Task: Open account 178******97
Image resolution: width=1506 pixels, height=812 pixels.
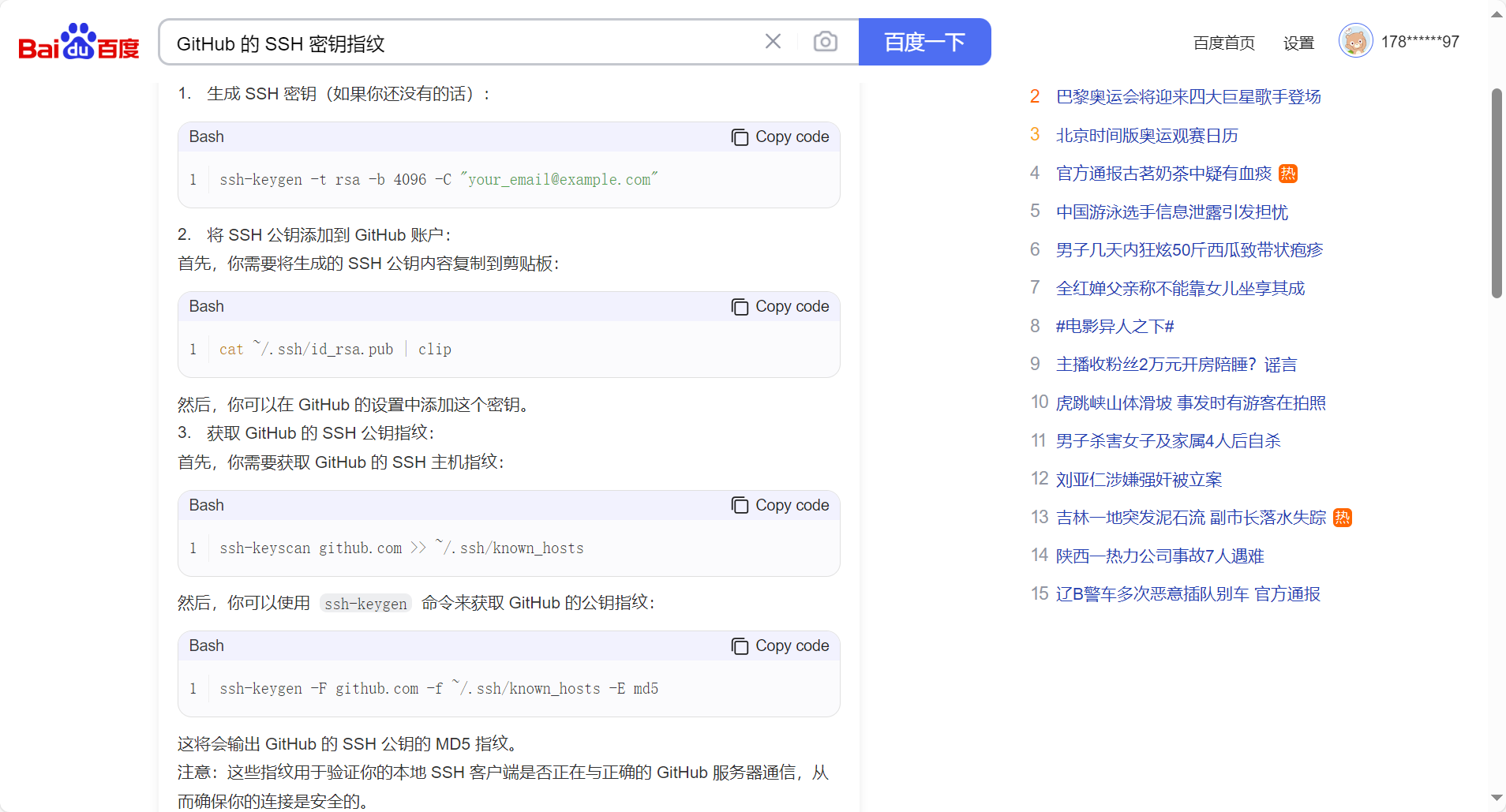Action: [1420, 42]
